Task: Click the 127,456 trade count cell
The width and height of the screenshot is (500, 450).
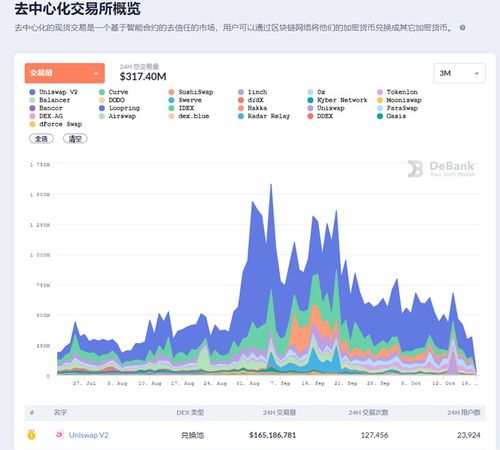Action: 375,435
